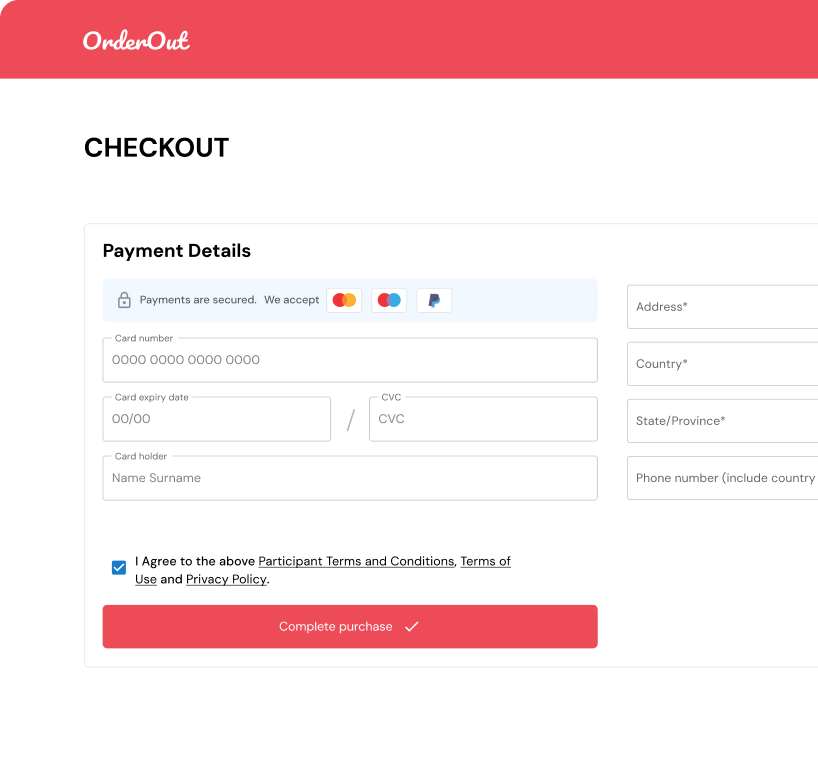The width and height of the screenshot is (818, 782).
Task: Select the Card holder name field
Action: pos(350,478)
